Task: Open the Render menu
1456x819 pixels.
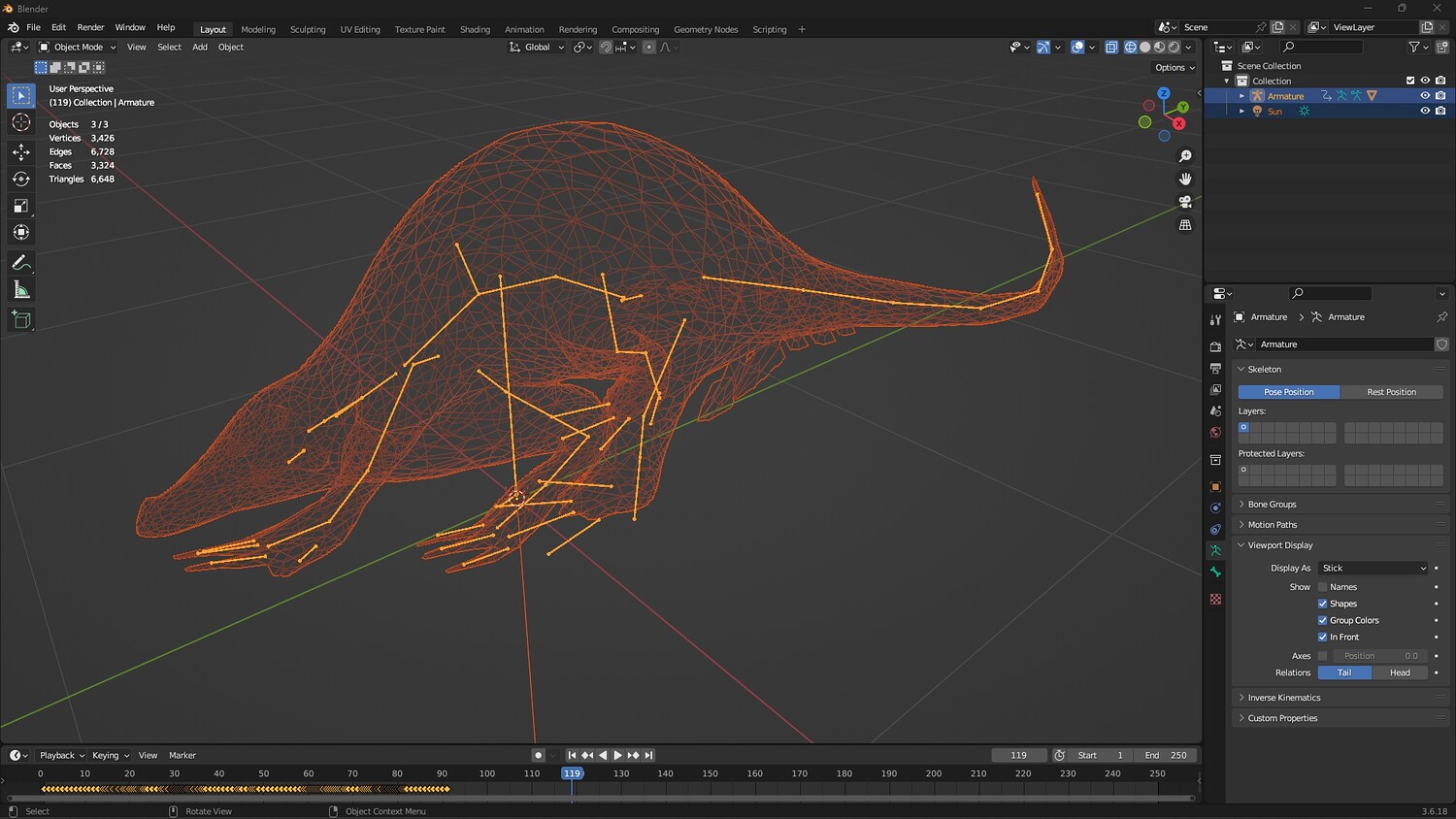Action: pos(90,27)
